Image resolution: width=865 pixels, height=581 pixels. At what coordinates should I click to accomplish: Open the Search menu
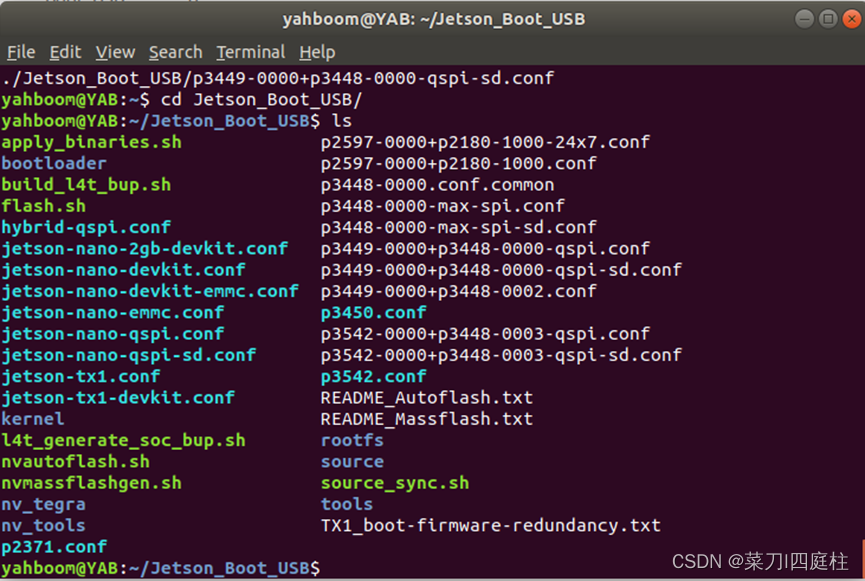(175, 52)
